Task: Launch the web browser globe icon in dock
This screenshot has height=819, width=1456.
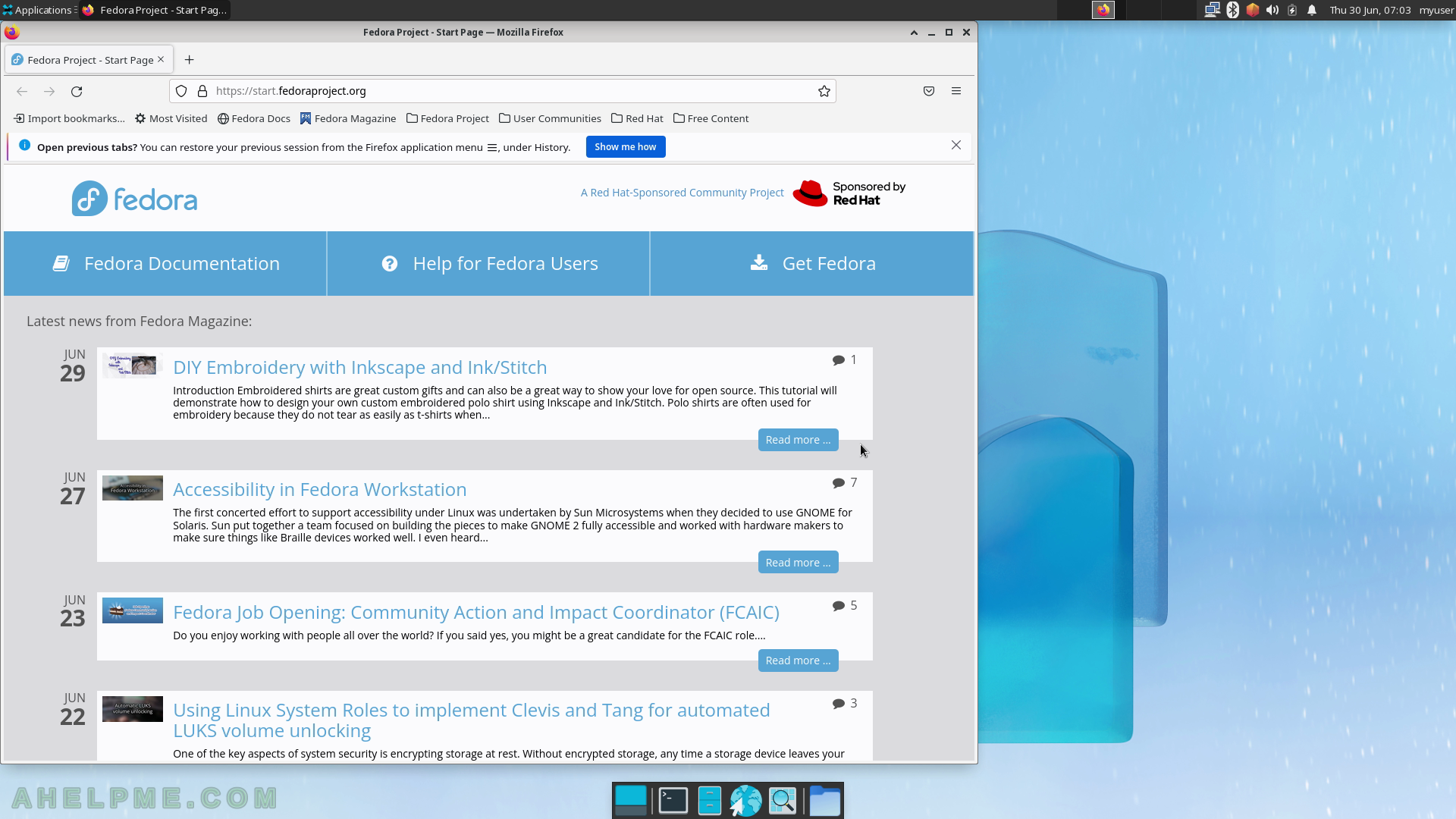Action: (746, 801)
